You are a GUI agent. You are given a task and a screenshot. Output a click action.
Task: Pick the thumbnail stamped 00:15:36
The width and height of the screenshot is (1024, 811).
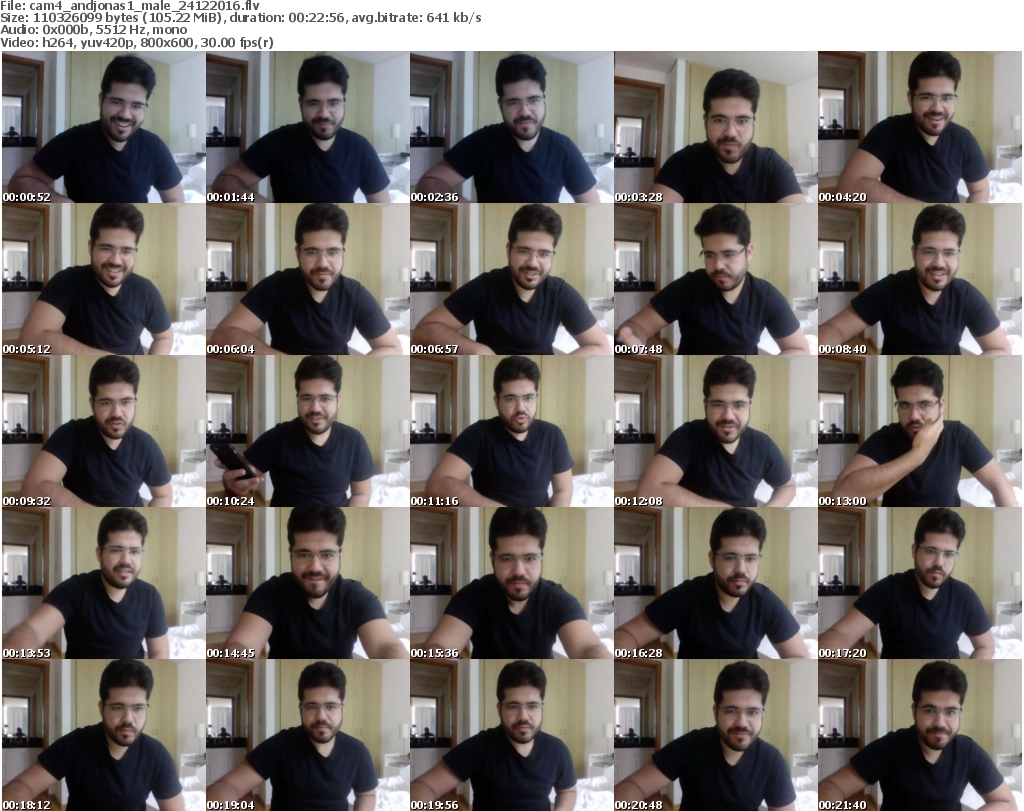pyautogui.click(x=511, y=583)
